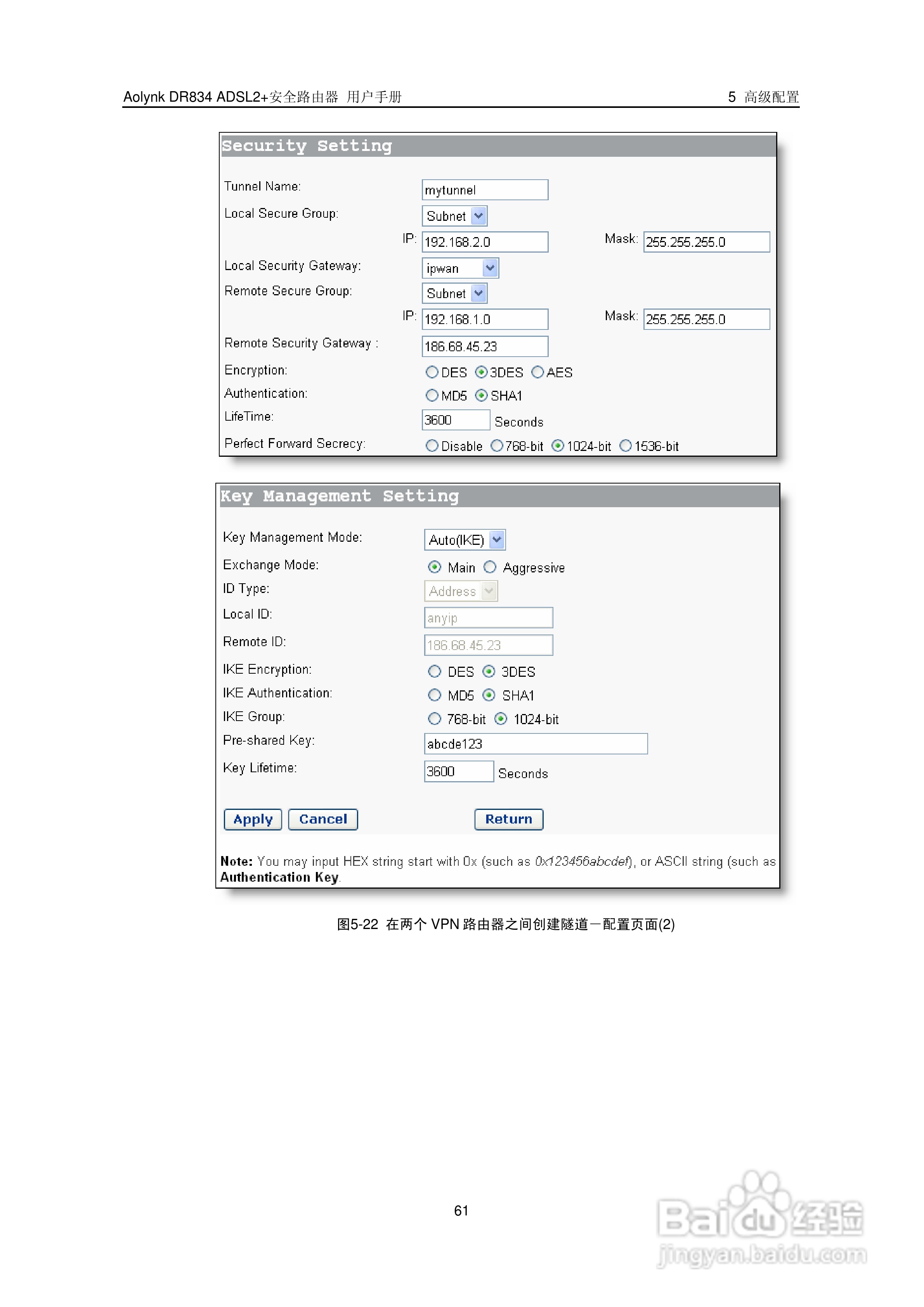Disable Perfect Forward Secrecy
The image size is (924, 1307).
(432, 446)
